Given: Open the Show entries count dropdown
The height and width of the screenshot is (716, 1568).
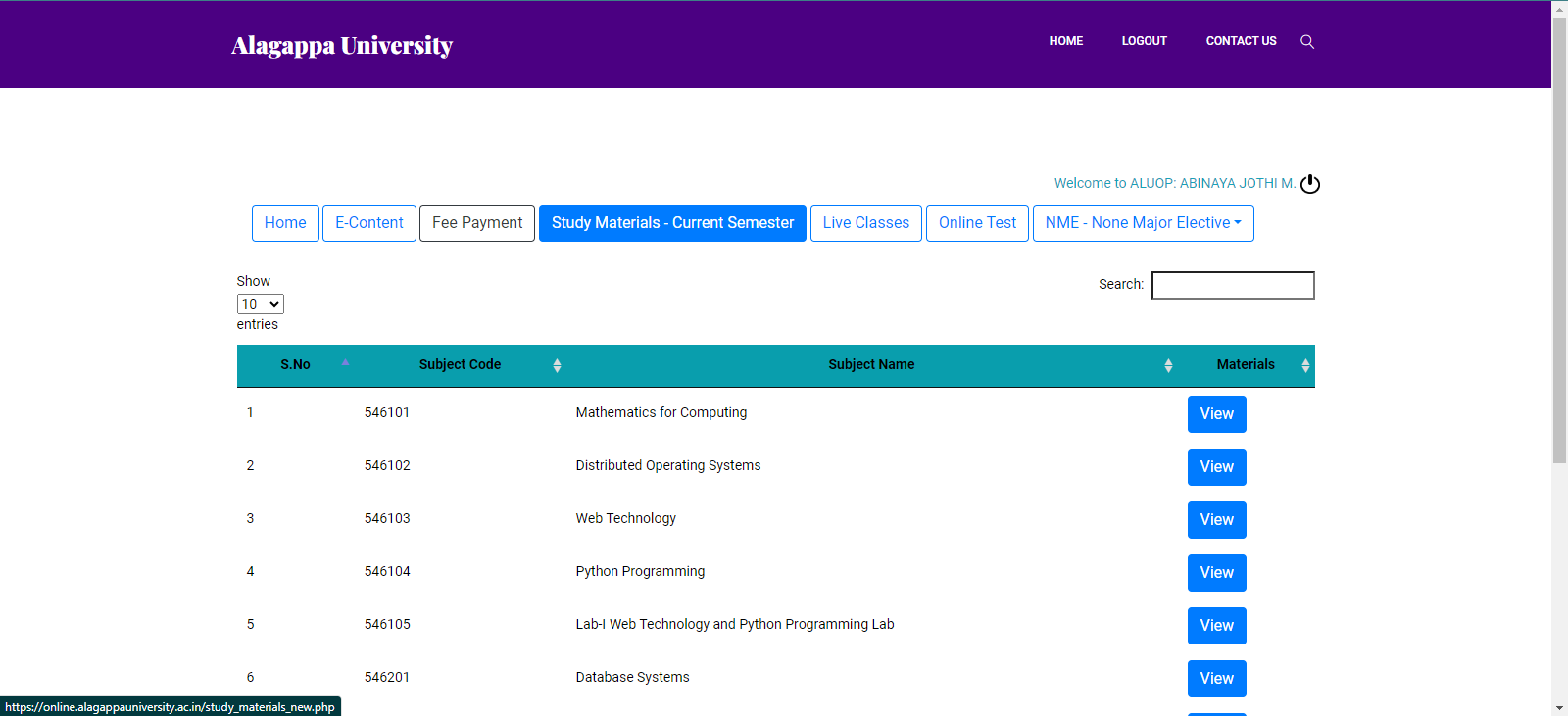Looking at the screenshot, I should (x=261, y=304).
